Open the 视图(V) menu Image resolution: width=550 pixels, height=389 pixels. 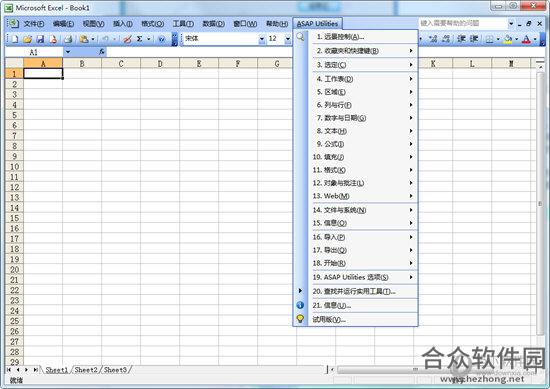click(x=93, y=24)
